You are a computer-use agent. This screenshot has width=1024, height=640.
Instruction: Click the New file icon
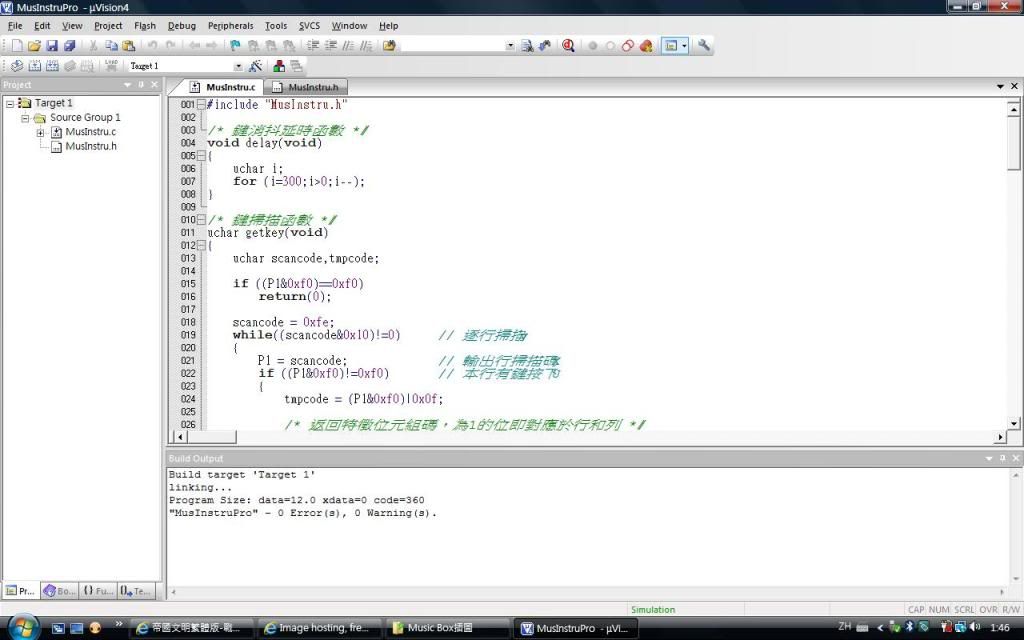tap(16, 46)
